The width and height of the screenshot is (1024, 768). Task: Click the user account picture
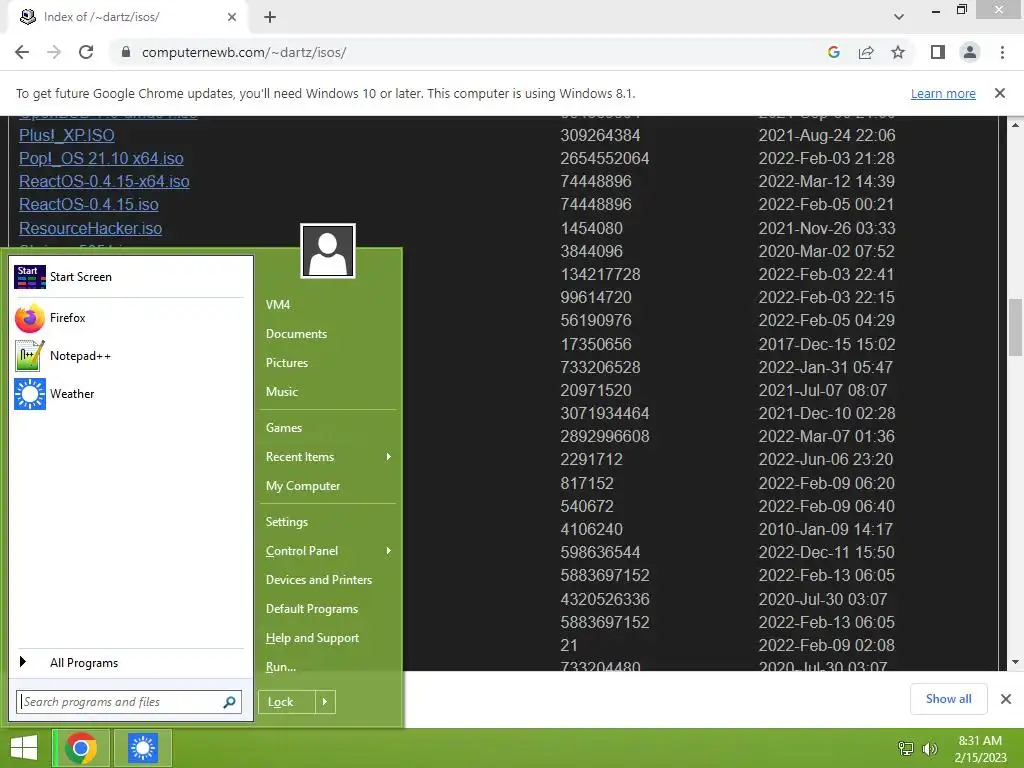coord(328,251)
